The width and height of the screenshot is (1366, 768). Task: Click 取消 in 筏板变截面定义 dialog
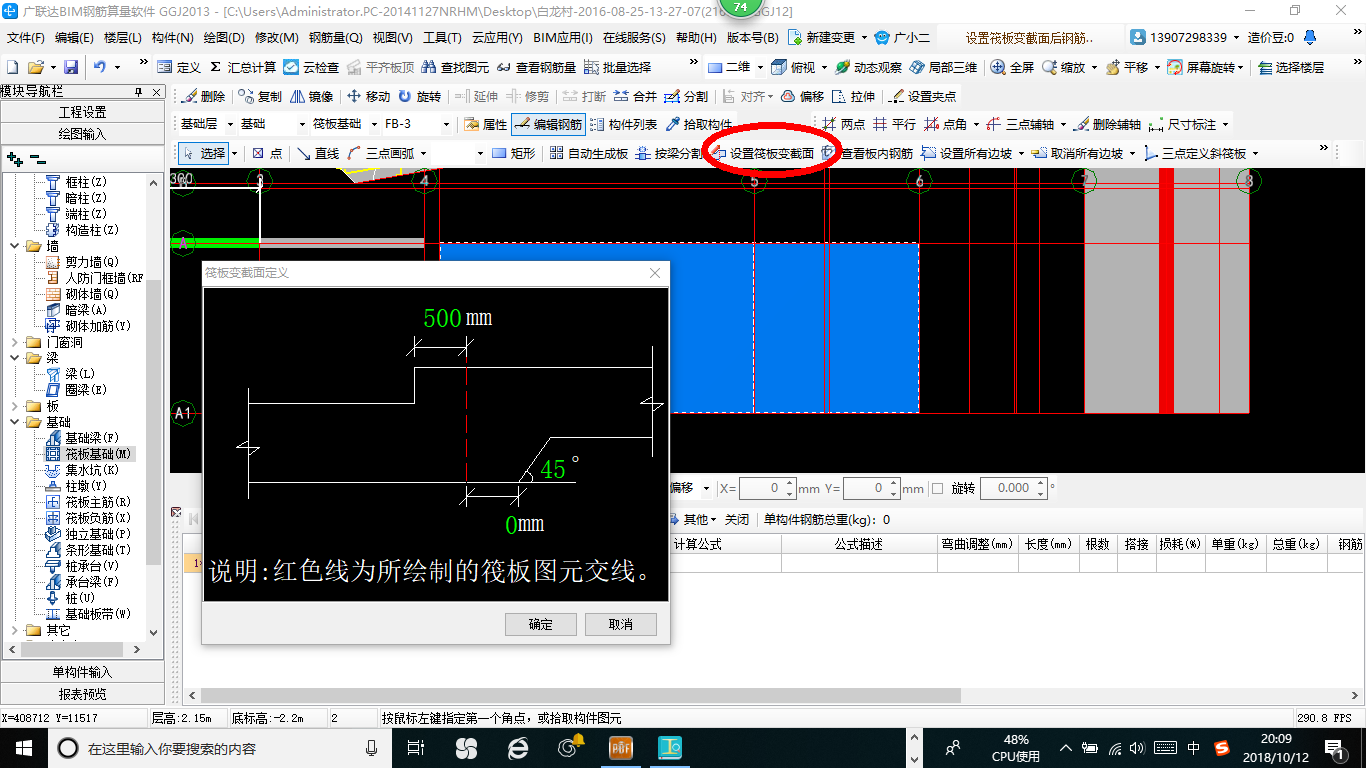[x=621, y=624]
